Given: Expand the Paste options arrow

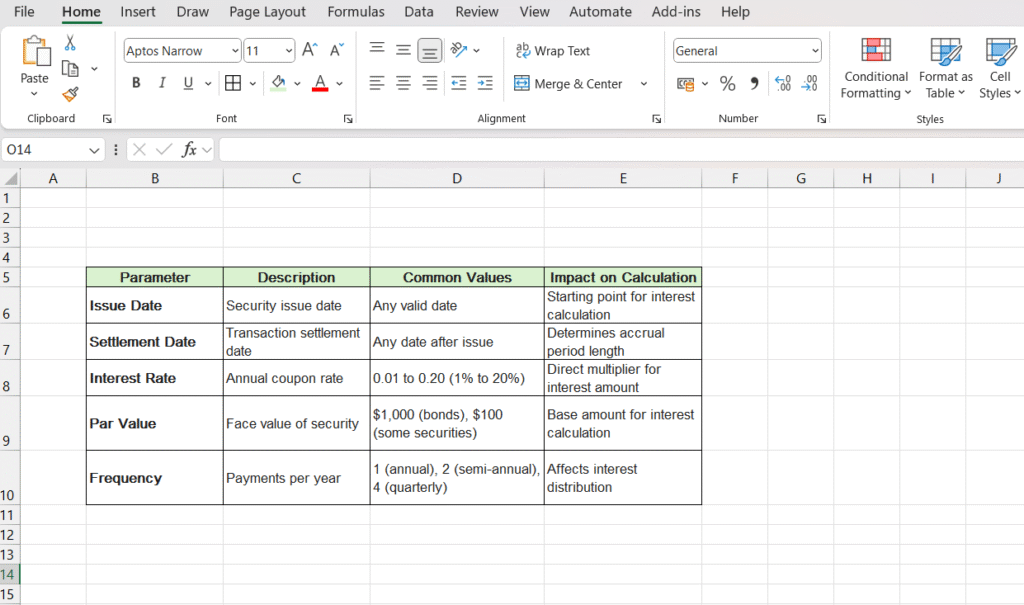Looking at the screenshot, I should tap(35, 94).
